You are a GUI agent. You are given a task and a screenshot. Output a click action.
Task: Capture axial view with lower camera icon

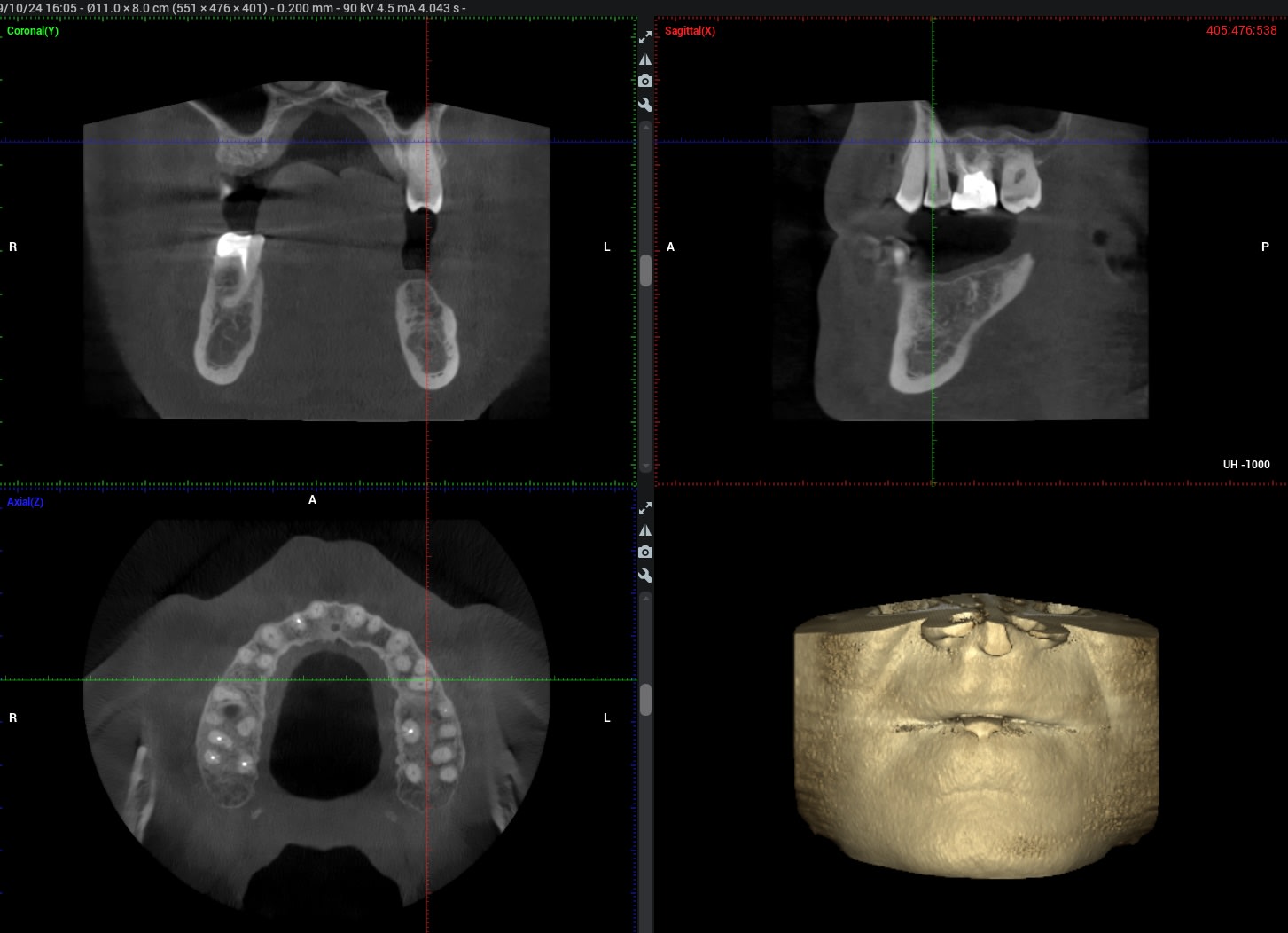coord(645,552)
